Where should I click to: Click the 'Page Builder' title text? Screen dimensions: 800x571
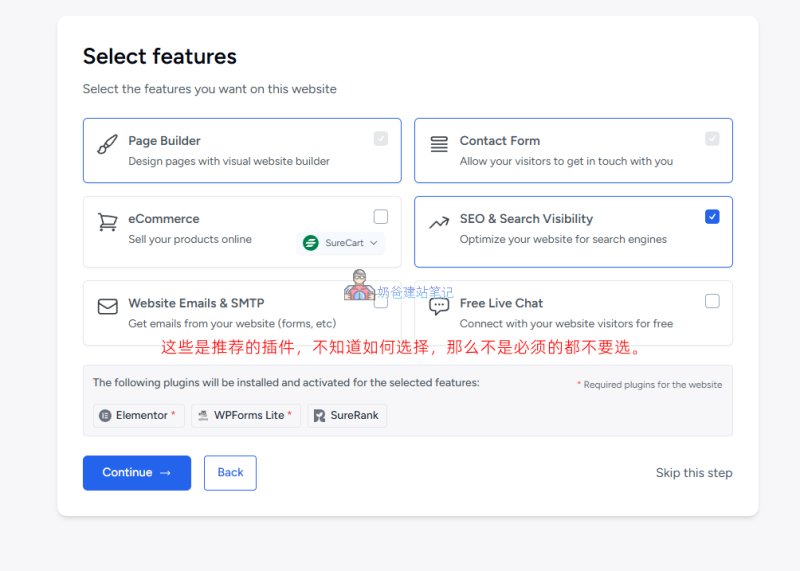pyautogui.click(x=164, y=141)
